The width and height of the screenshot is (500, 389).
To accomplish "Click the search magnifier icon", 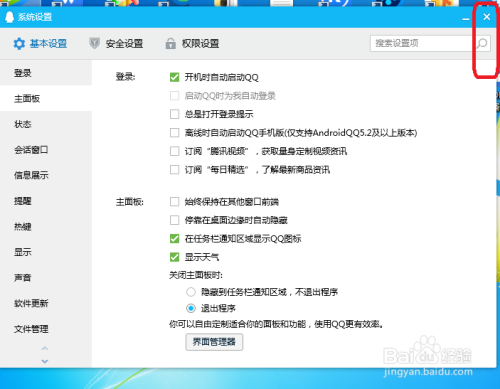I will 482,43.
